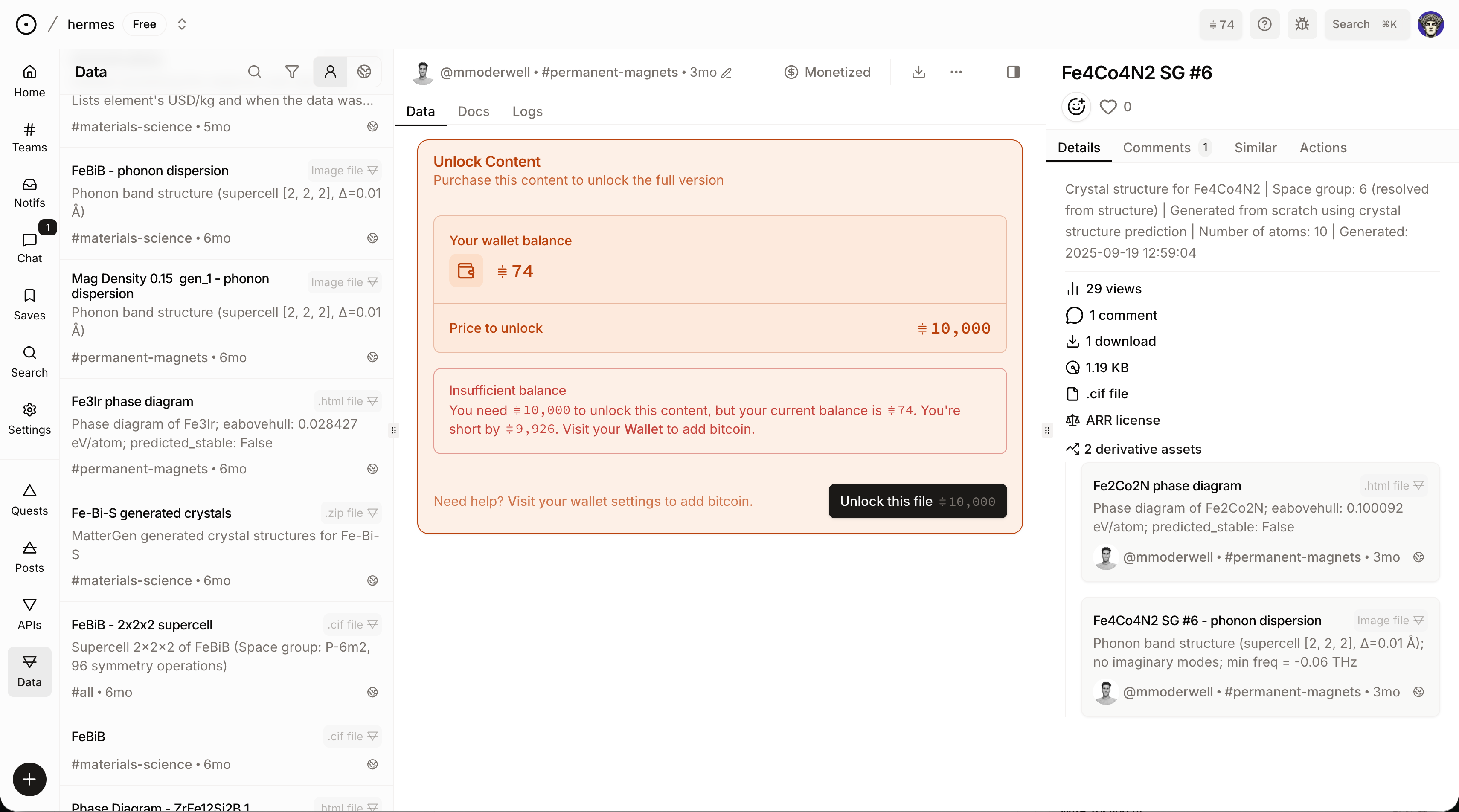
Task: Open the three-dot more options menu
Action: [x=956, y=72]
